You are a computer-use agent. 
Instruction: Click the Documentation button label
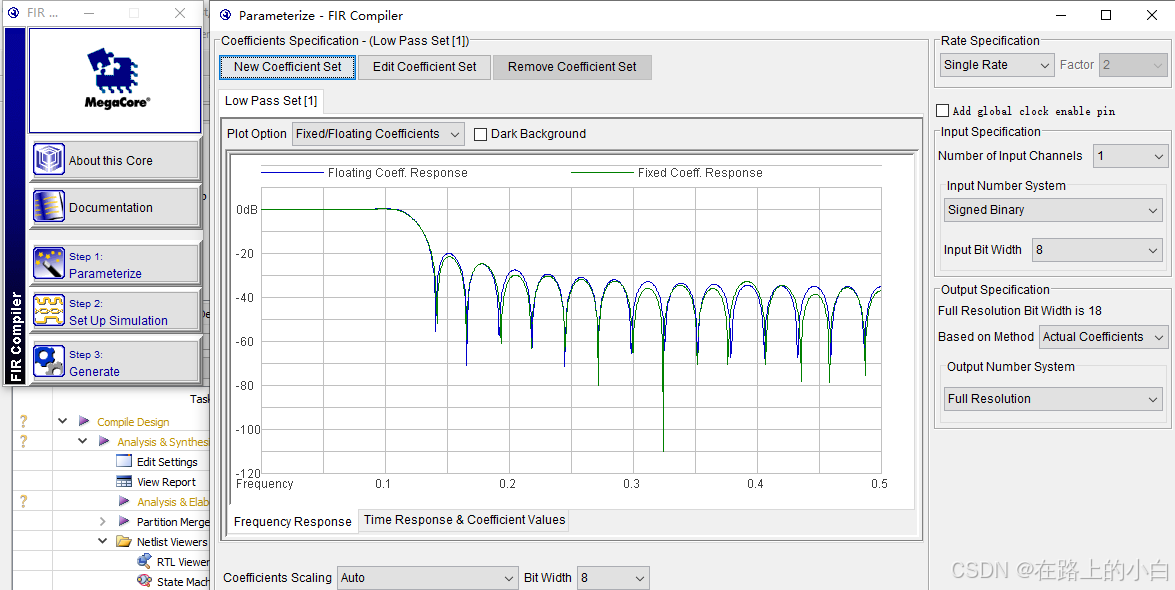coord(111,208)
